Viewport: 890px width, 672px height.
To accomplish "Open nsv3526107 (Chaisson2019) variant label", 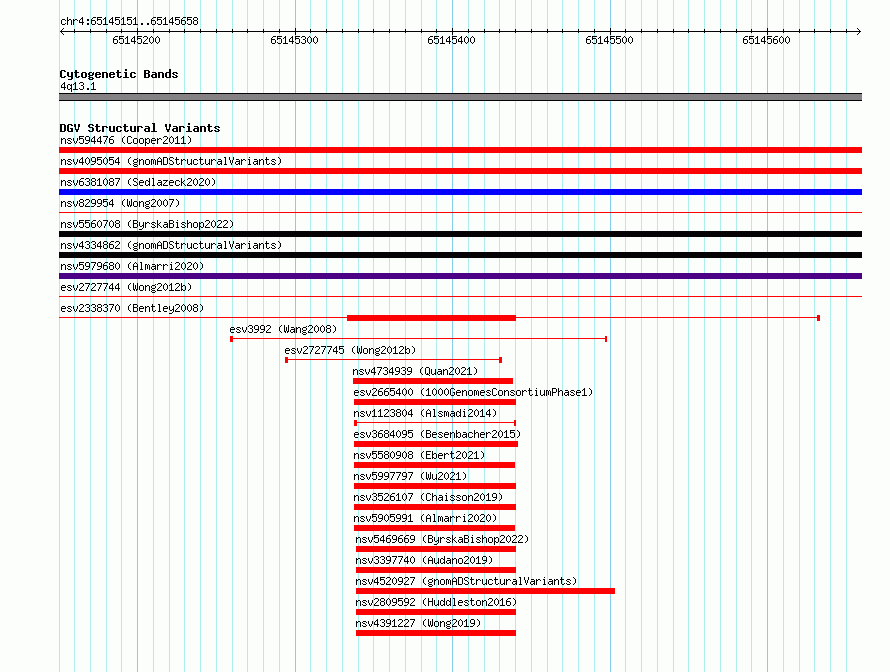I will click(x=428, y=497).
